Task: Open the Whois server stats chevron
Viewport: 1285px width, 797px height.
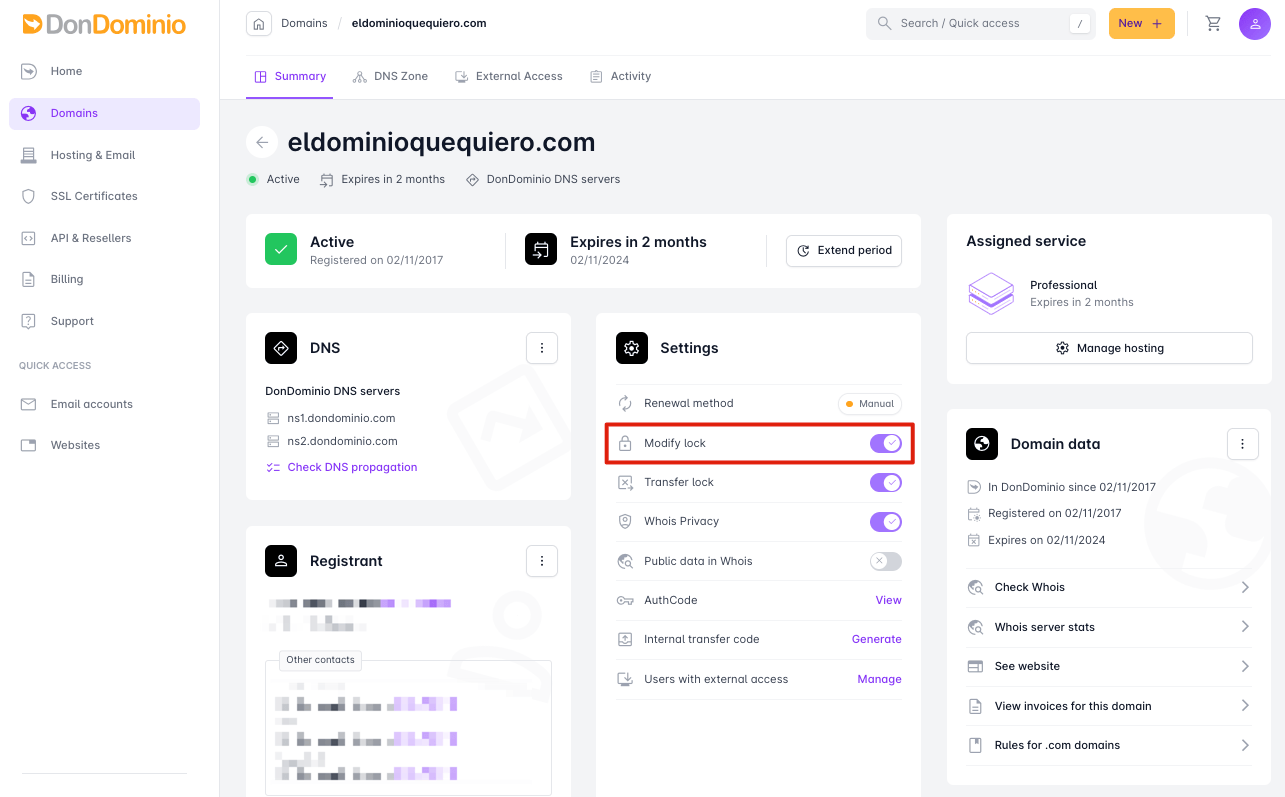Action: 1245,627
